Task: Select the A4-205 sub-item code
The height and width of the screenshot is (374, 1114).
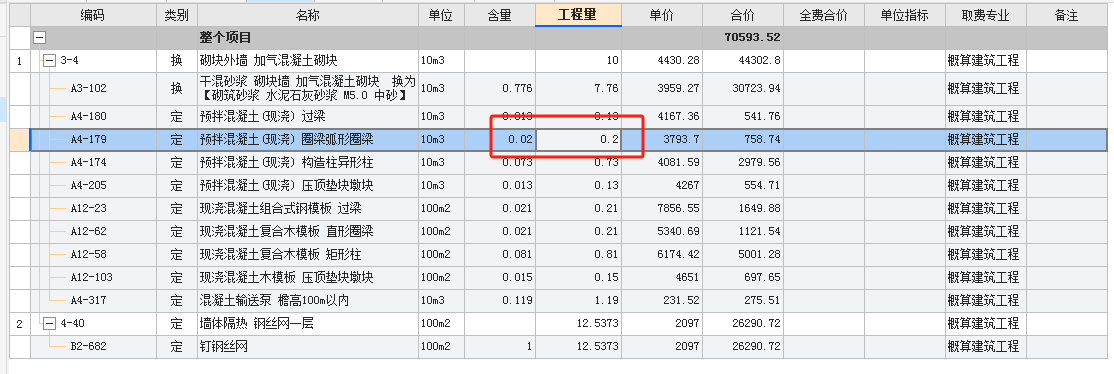Action: pyautogui.click(x=88, y=186)
